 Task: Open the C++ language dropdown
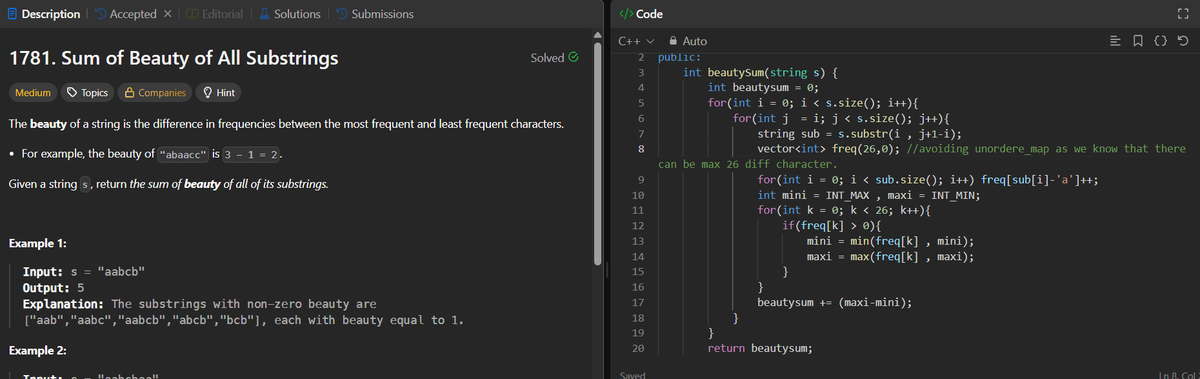tap(636, 41)
